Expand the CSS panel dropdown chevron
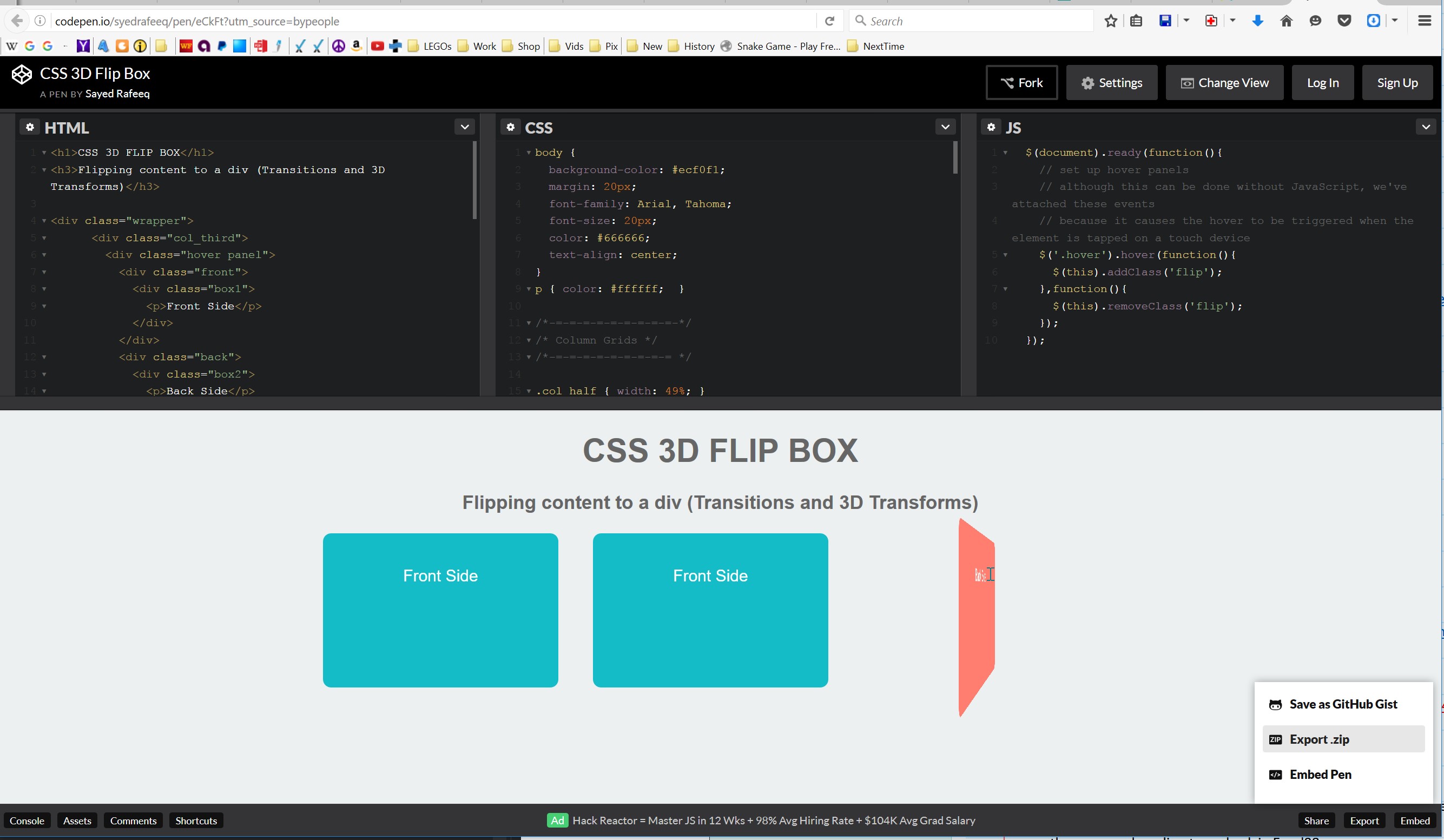 click(945, 127)
